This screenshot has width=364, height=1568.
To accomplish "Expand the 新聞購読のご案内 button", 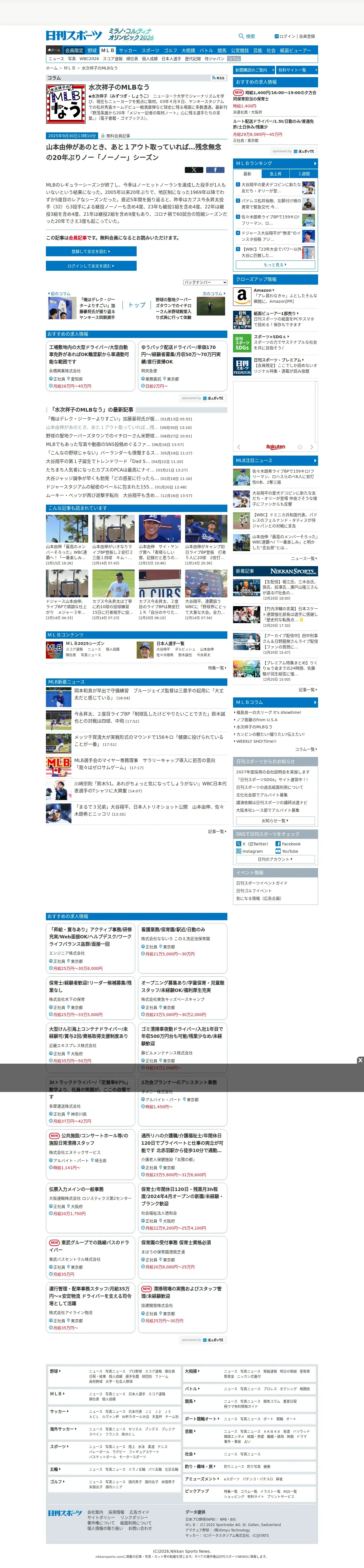I will click(x=253, y=70).
